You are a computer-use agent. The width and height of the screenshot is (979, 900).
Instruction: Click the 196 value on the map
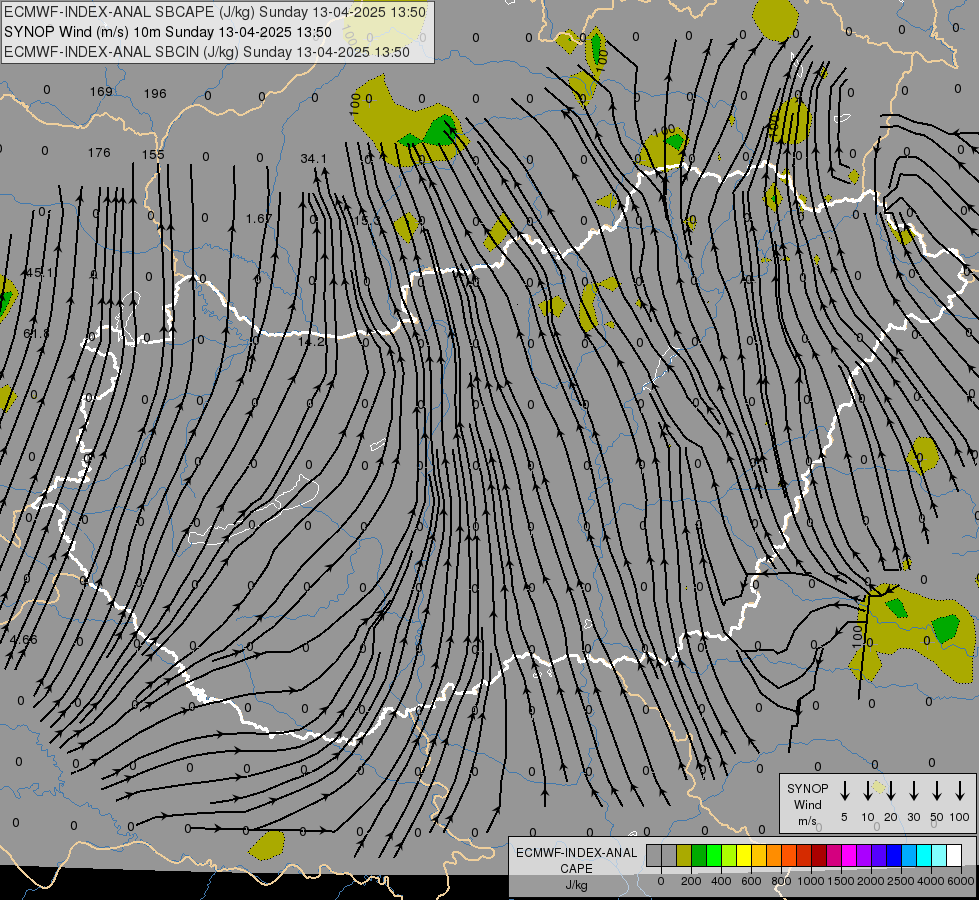point(155,94)
